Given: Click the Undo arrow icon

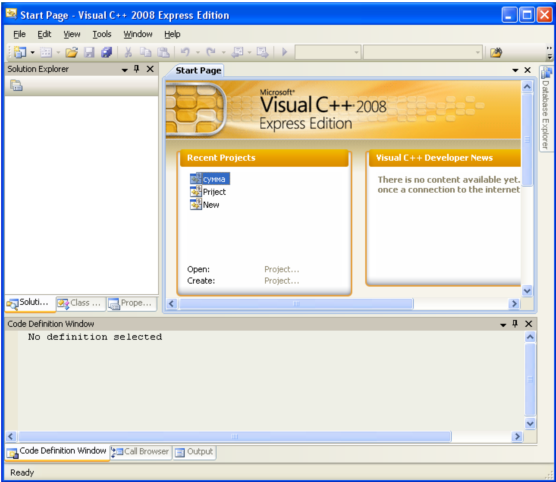Looking at the screenshot, I should click(x=185, y=52).
